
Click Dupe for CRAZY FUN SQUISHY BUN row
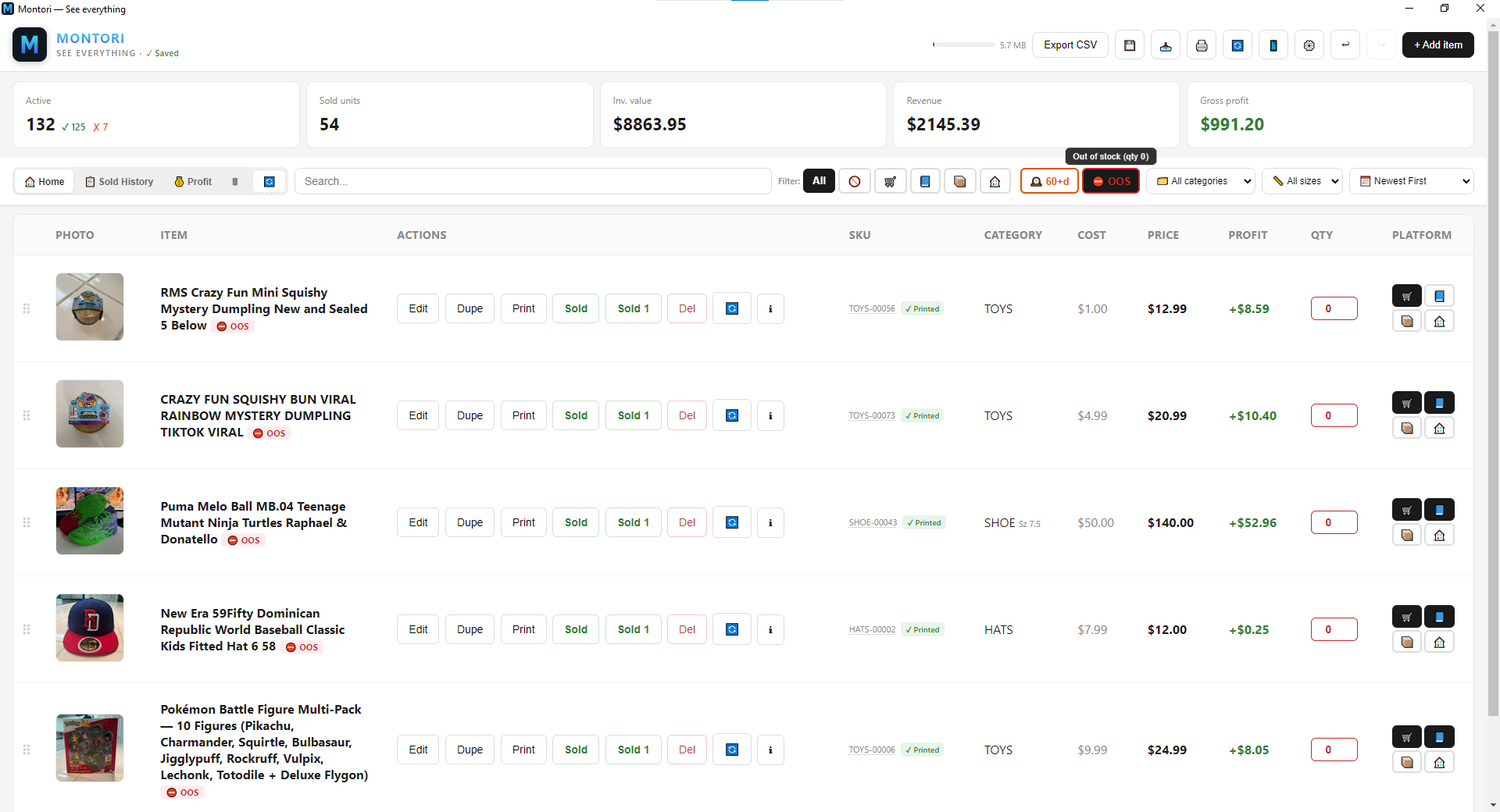click(470, 415)
